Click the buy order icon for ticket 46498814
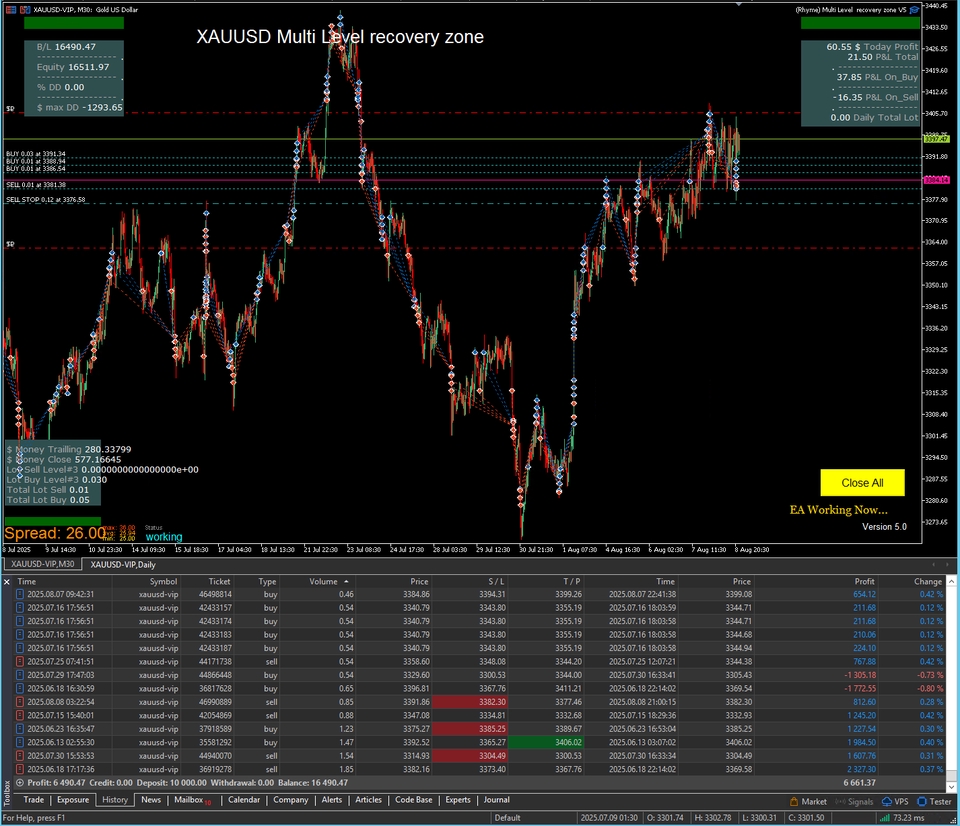 22,594
